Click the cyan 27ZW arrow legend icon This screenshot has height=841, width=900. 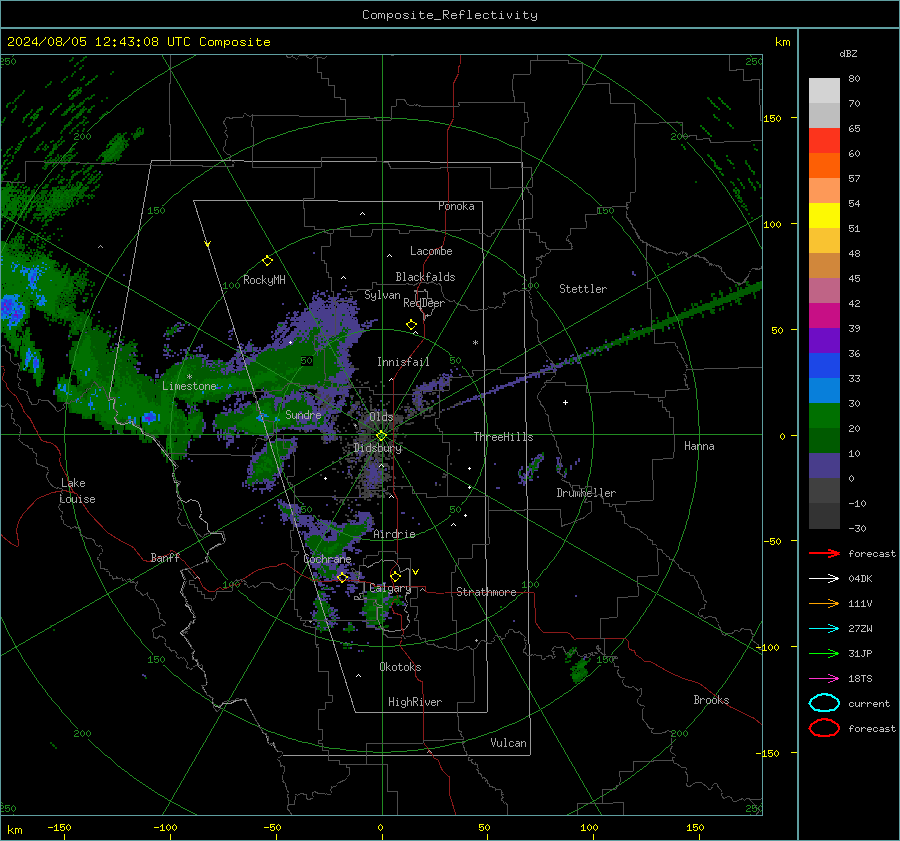[x=824, y=629]
